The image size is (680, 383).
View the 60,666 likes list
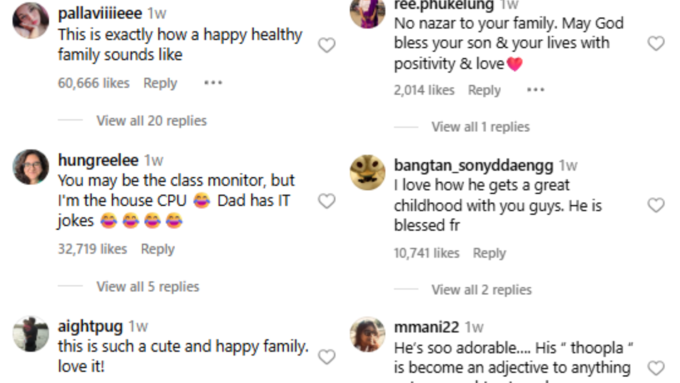94,83
